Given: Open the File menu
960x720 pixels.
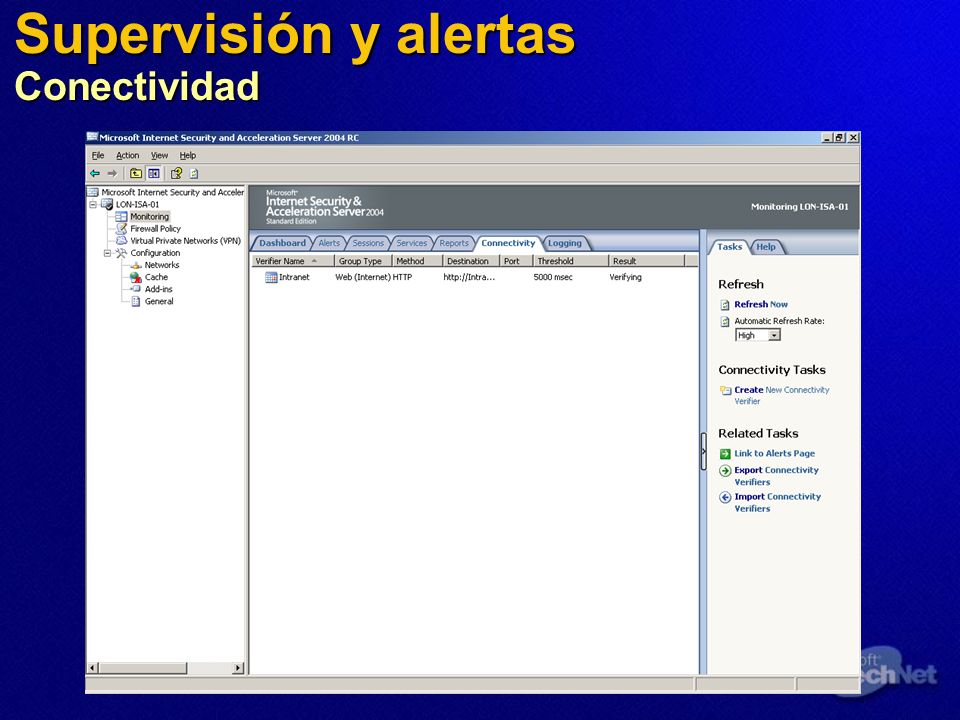Looking at the screenshot, I should coord(98,156).
